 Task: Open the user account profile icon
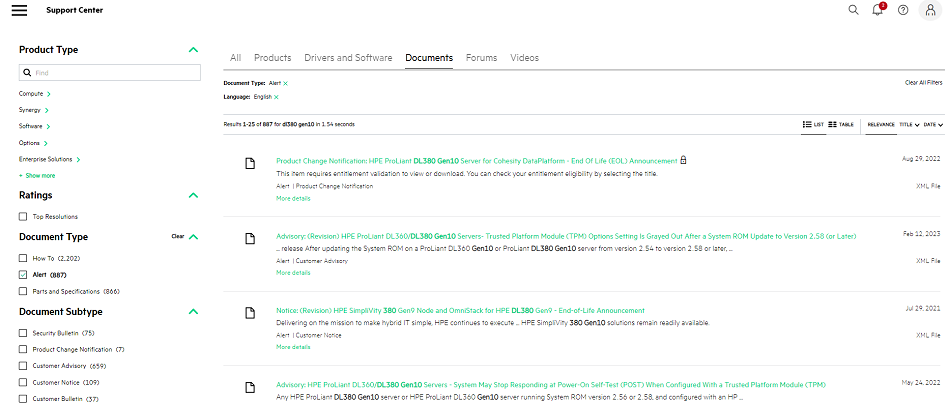[931, 10]
